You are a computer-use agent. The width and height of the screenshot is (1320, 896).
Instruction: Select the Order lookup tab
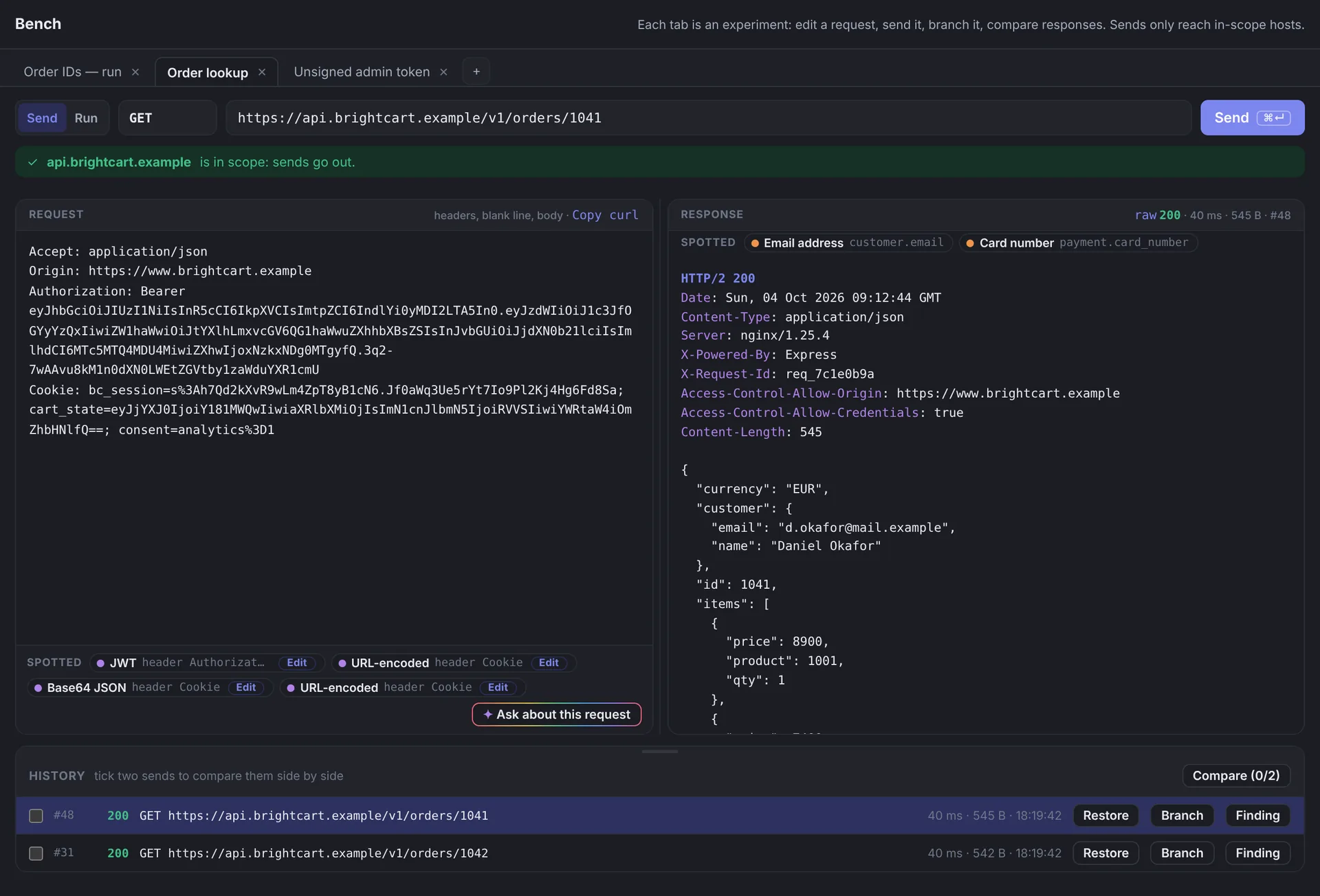(208, 73)
